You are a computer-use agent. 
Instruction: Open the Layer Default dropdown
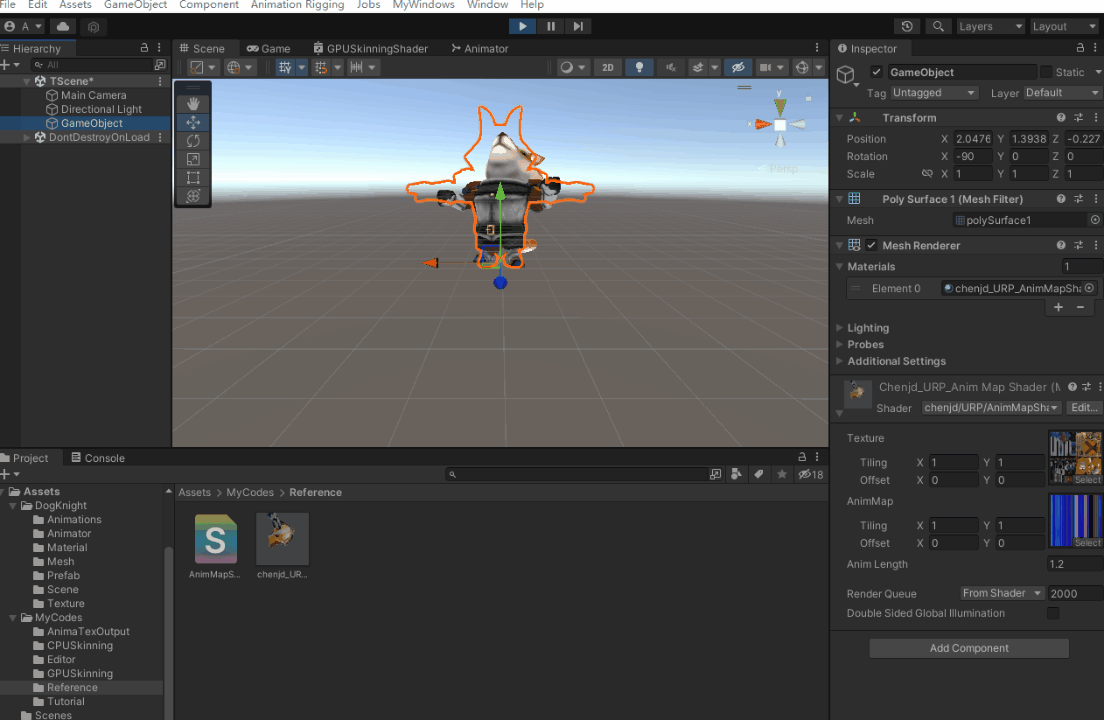tap(1061, 92)
